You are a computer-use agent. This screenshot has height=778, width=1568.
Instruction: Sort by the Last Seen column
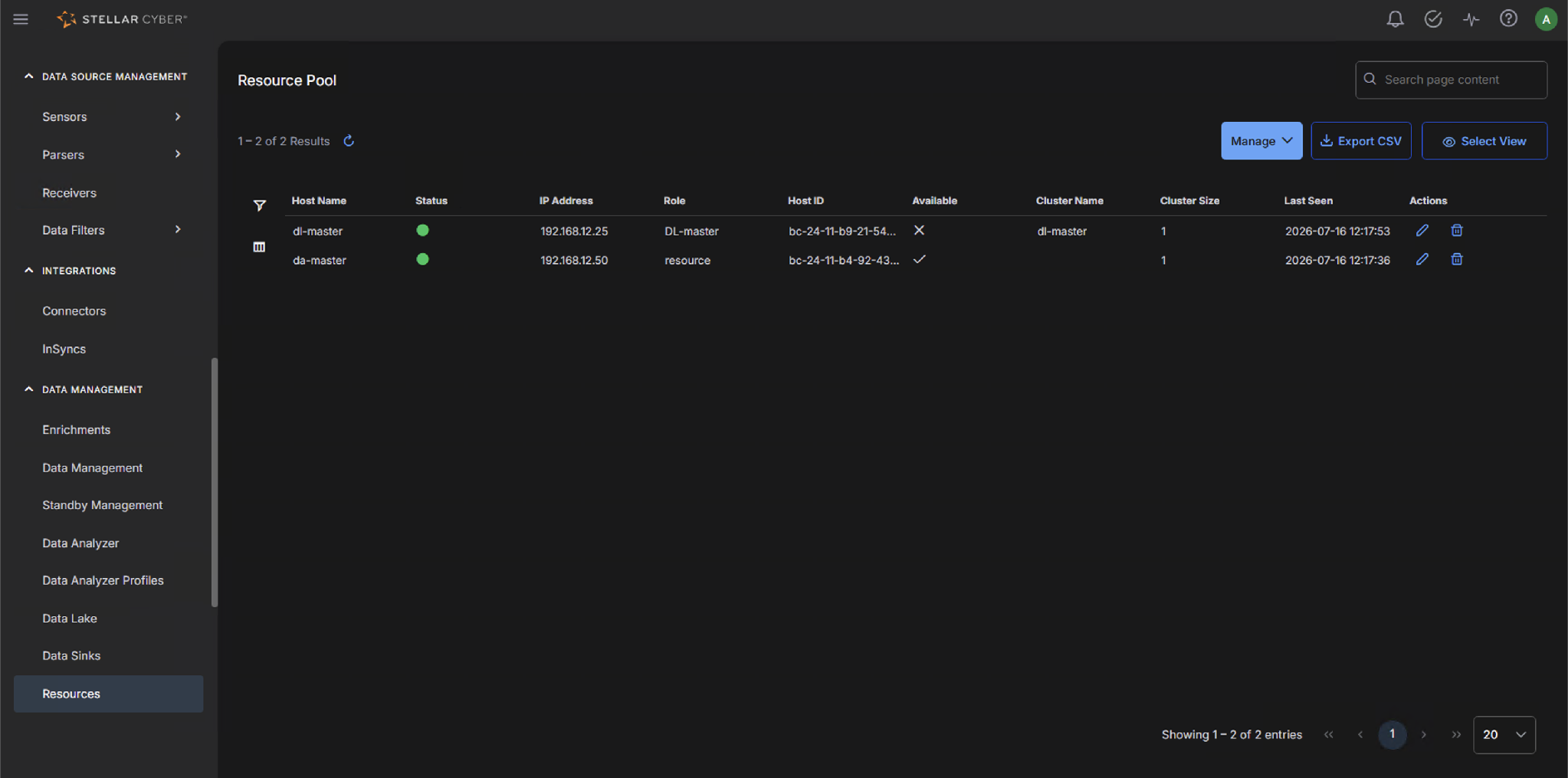pyautogui.click(x=1308, y=201)
